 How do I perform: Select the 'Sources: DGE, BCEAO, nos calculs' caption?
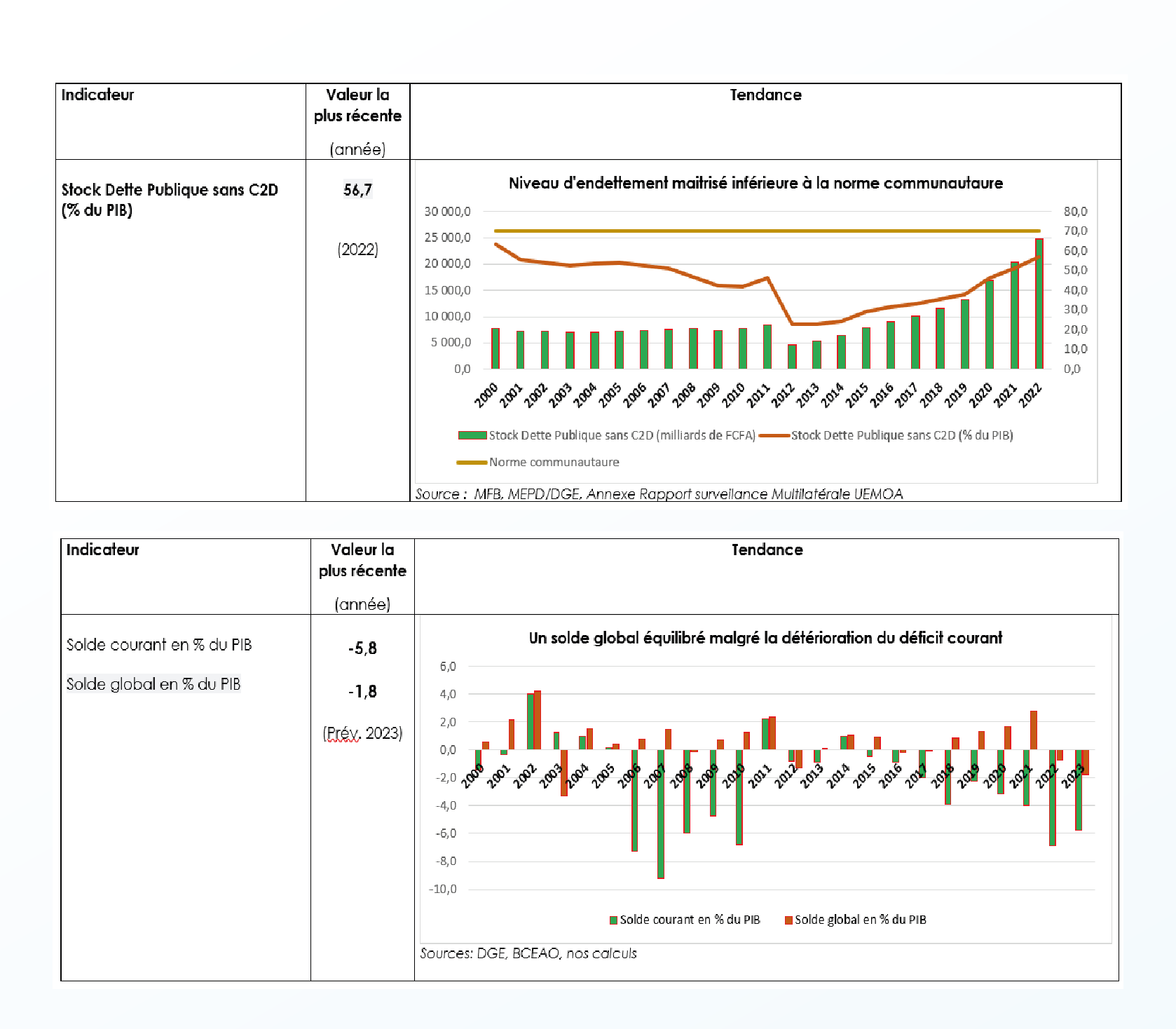528,953
